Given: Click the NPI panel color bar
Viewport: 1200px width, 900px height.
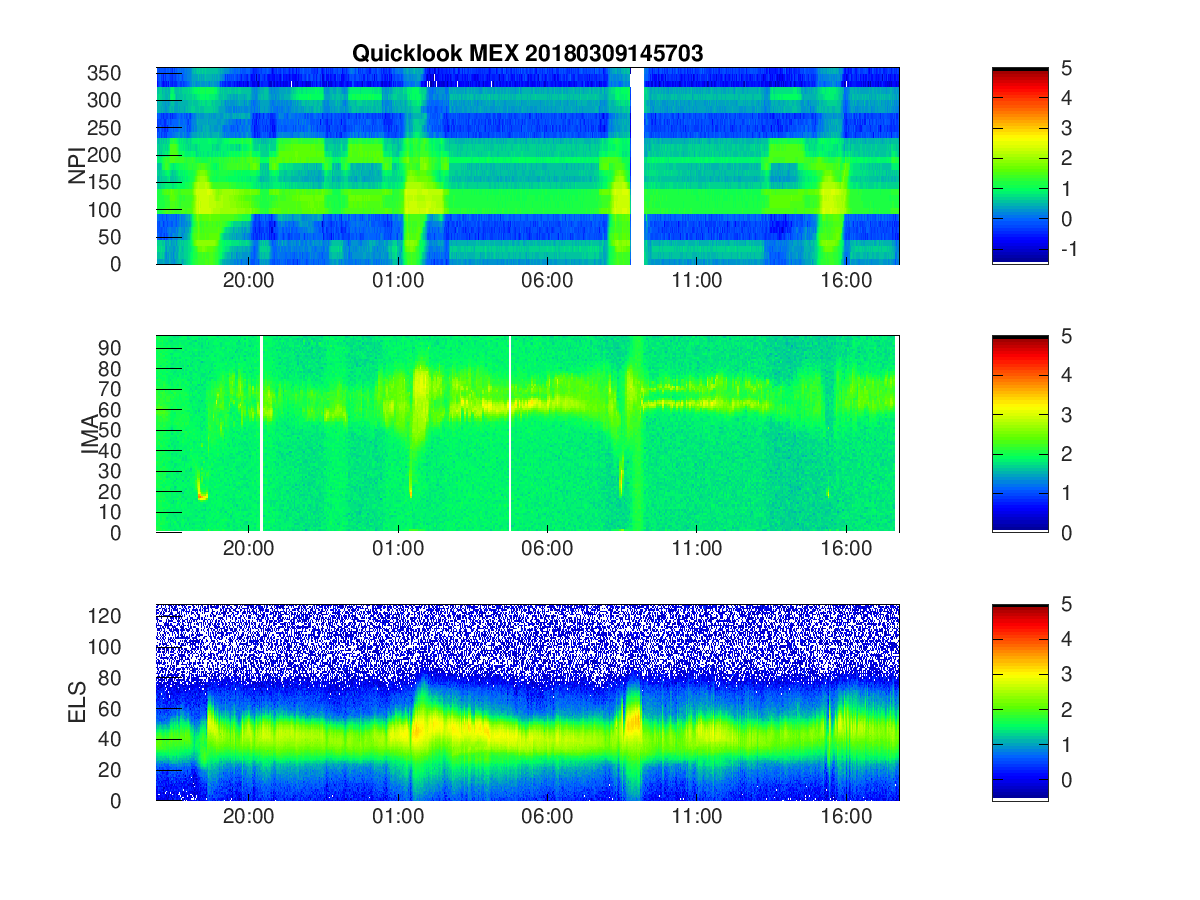Looking at the screenshot, I should click(1020, 166).
